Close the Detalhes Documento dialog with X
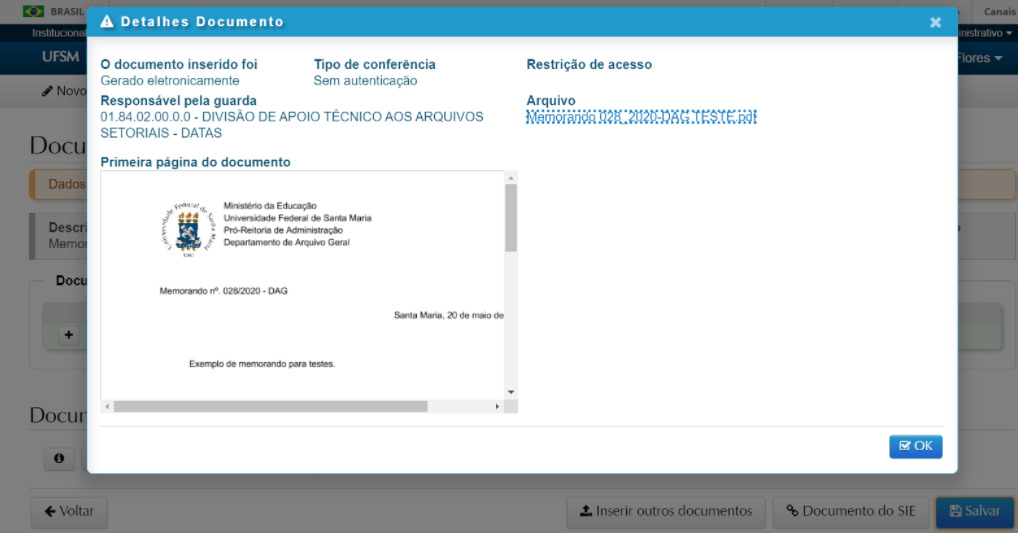The image size is (1018, 534). point(935,22)
